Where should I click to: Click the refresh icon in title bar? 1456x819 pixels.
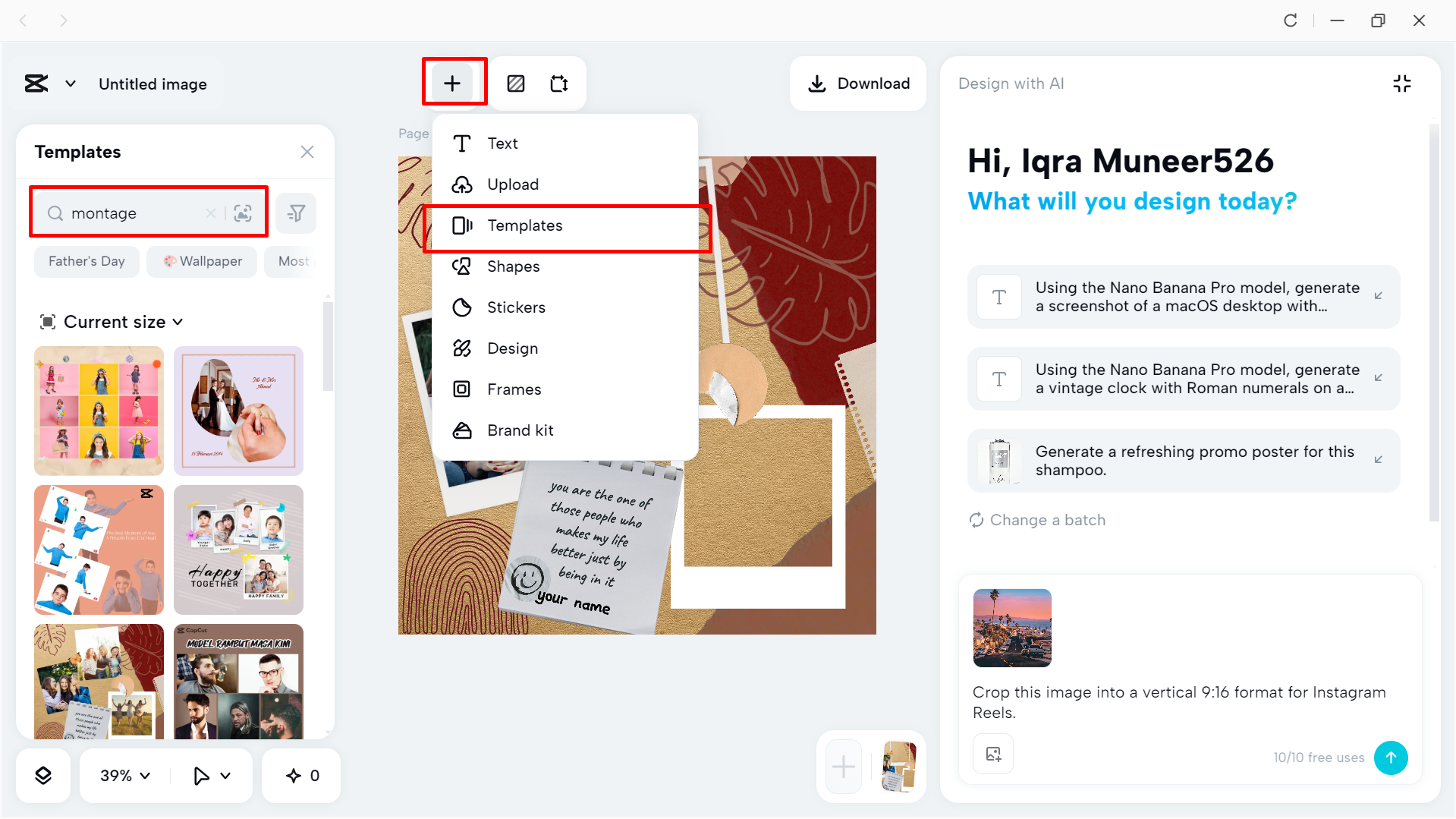point(1290,20)
